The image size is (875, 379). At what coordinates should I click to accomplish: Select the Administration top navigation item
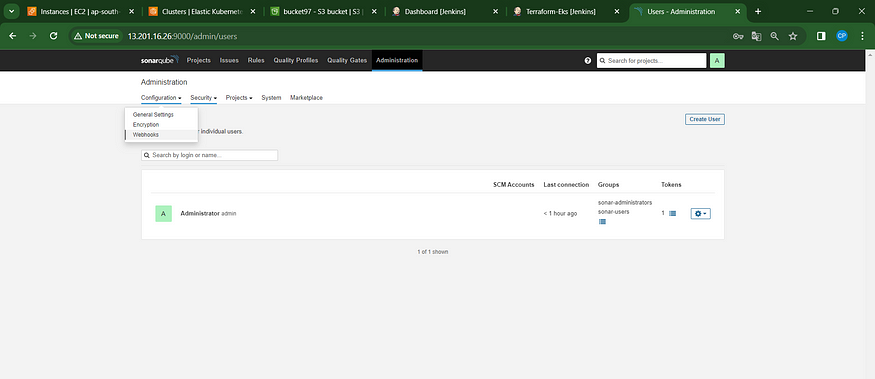tap(397, 60)
